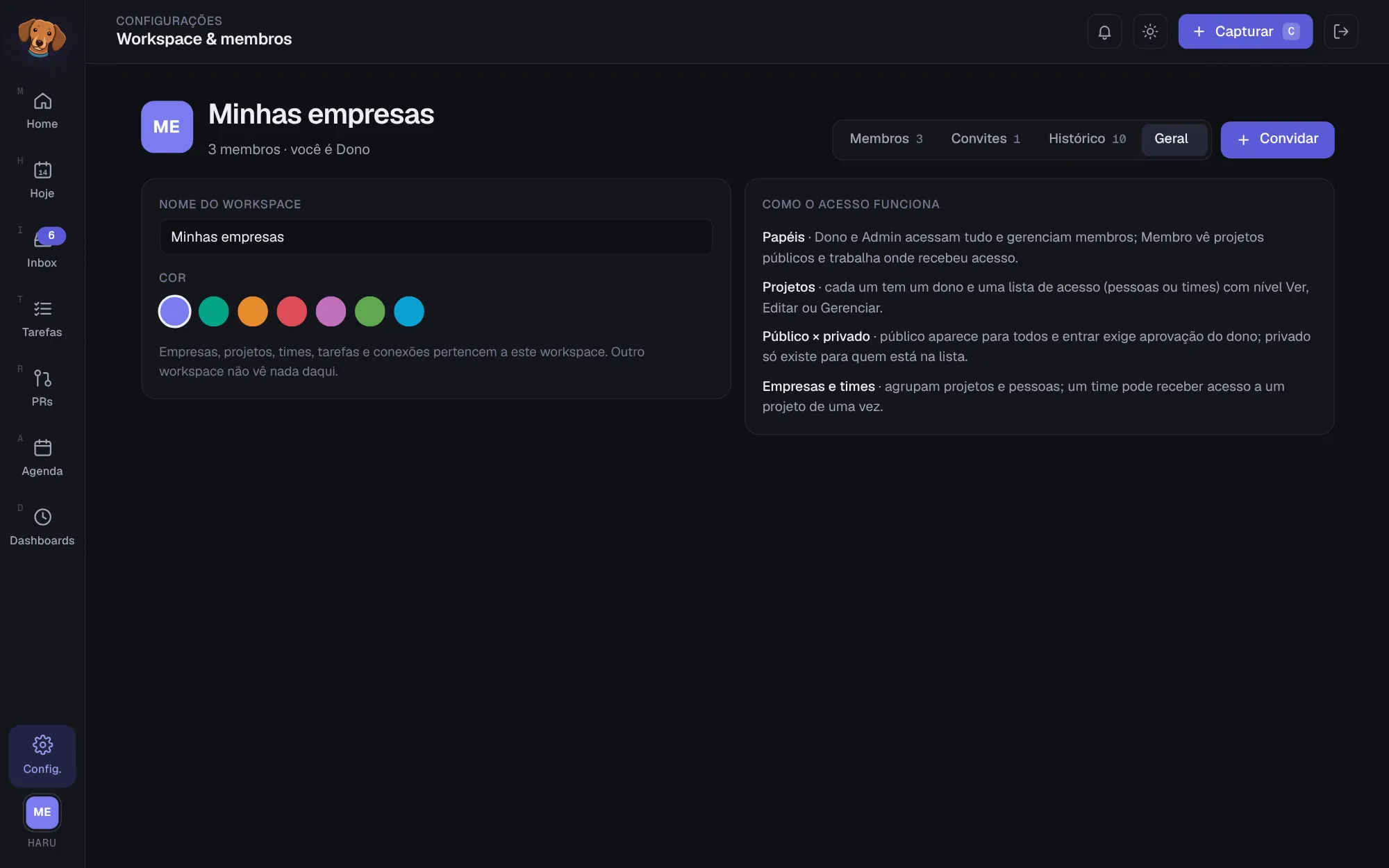This screenshot has height=868, width=1389.
Task: Select the pink-violet workspace color
Action: [331, 311]
